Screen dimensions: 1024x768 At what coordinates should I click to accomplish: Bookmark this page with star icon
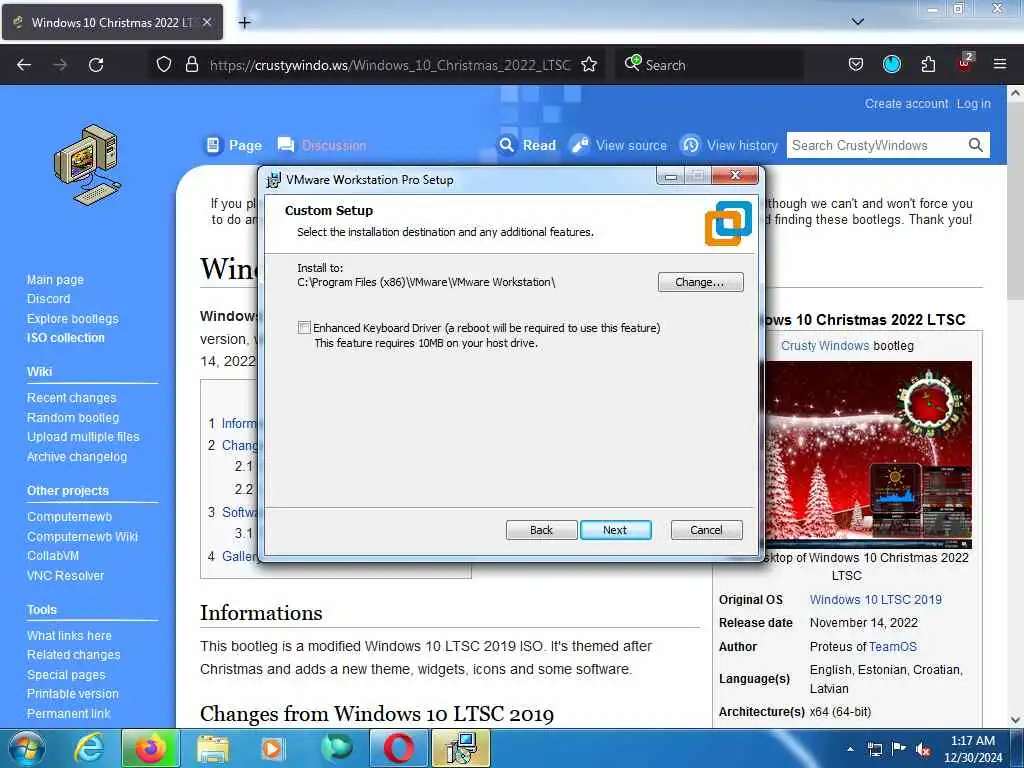589,64
